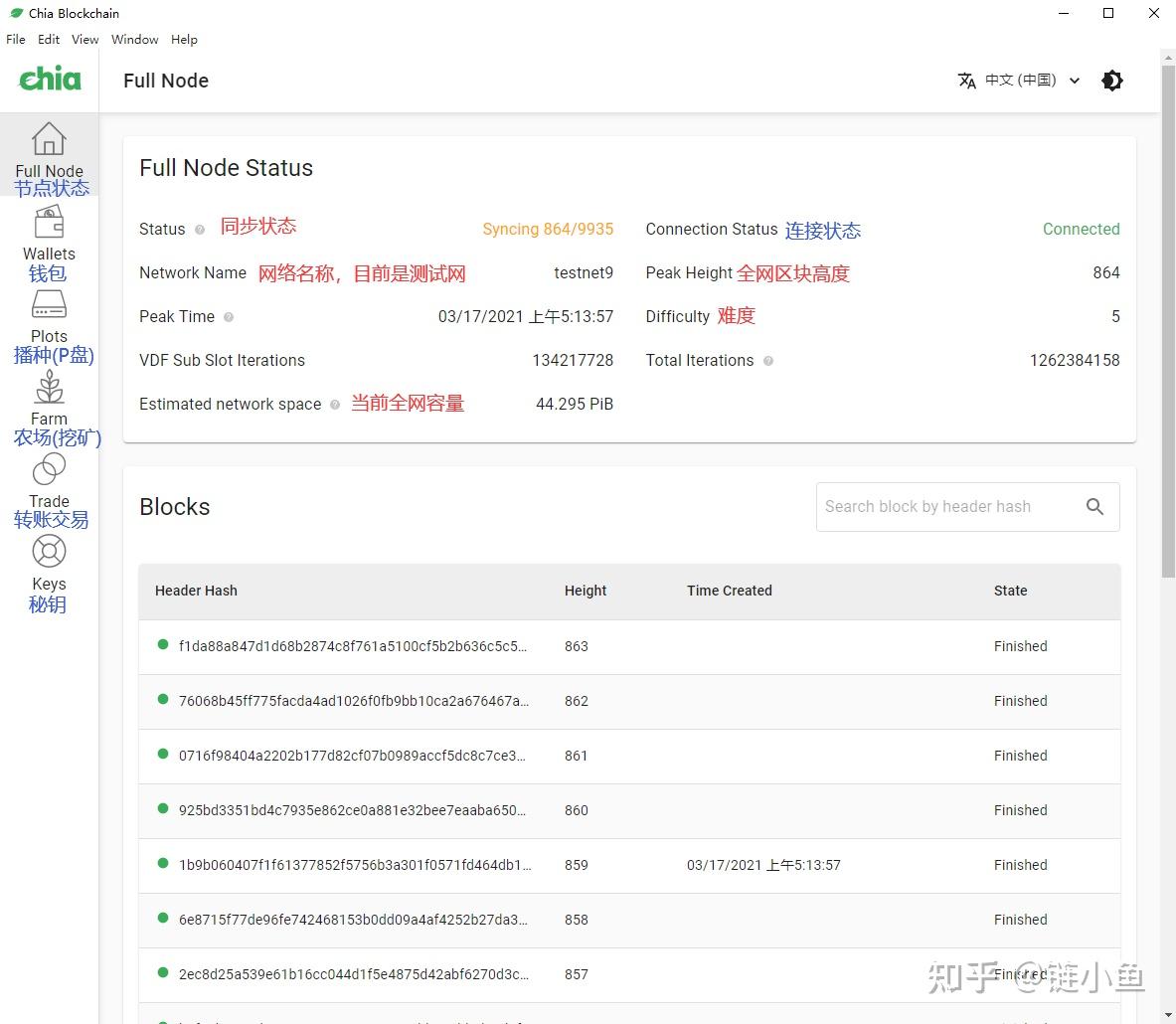Go to the Plots page icon
This screenshot has height=1024, width=1176.
pos(49,304)
